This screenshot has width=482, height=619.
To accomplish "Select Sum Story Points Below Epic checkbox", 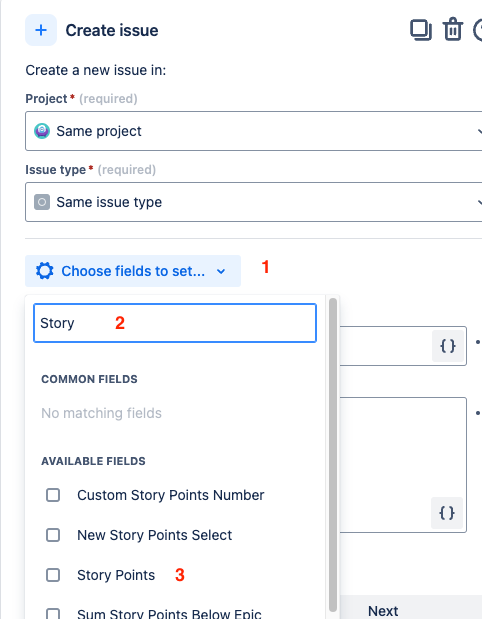I will [x=53, y=613].
